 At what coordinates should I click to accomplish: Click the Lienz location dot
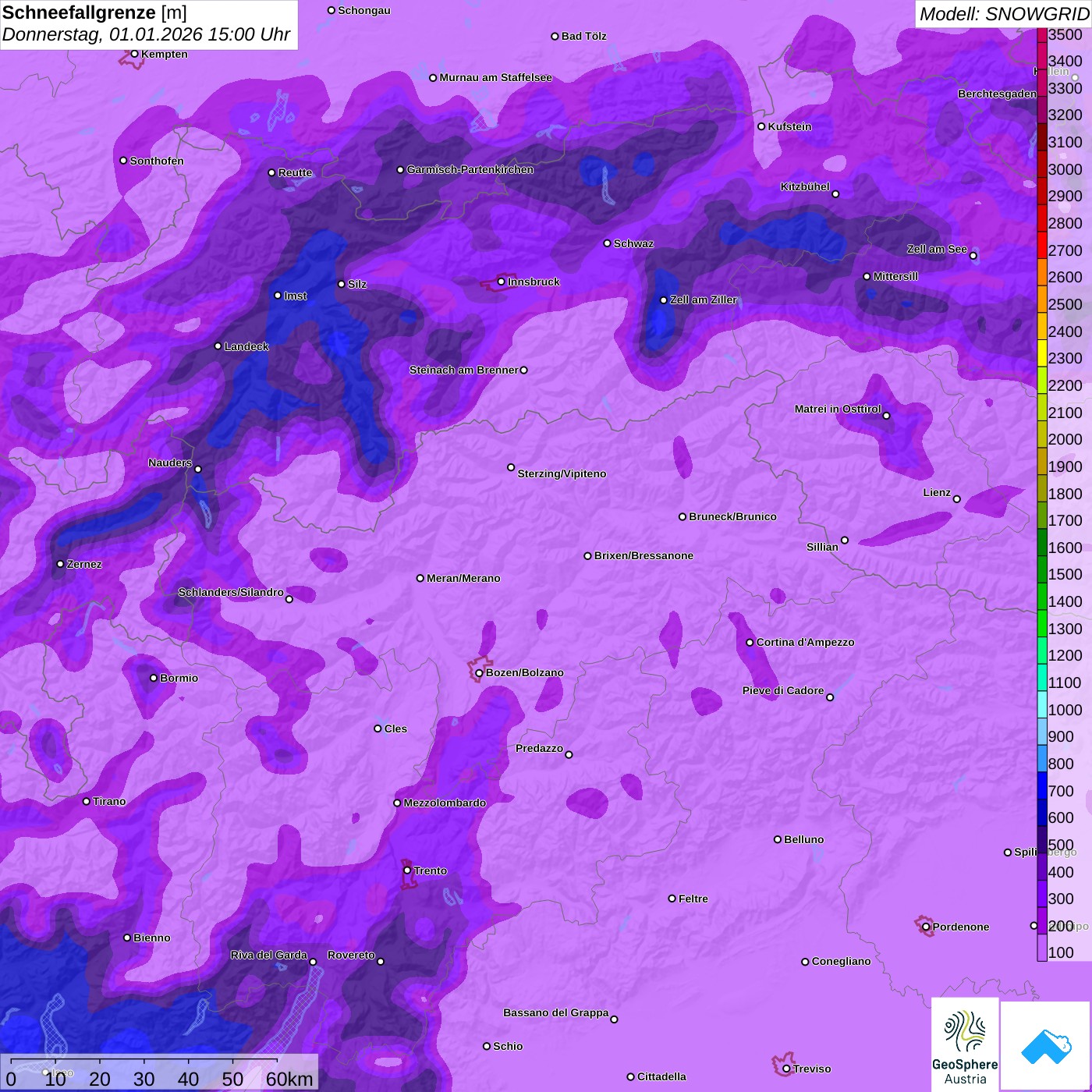957,499
